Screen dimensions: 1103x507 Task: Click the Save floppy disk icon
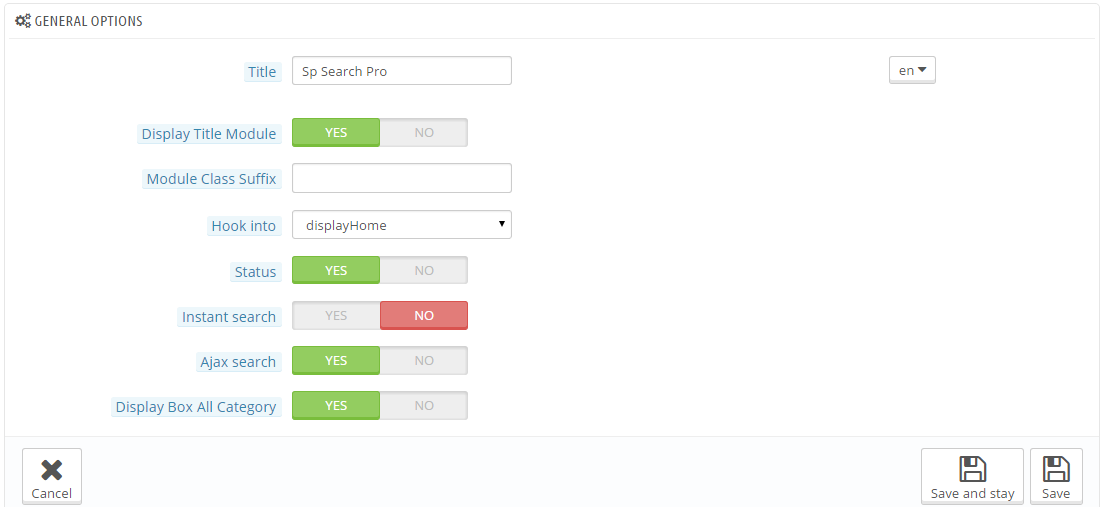pyautogui.click(x=1056, y=469)
